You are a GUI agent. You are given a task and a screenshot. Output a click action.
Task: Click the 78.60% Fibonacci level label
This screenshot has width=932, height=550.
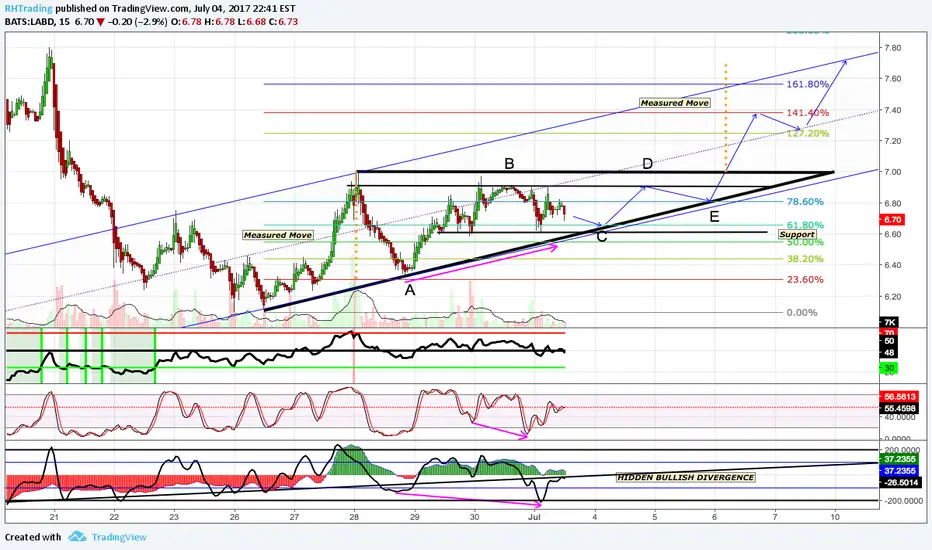pyautogui.click(x=805, y=202)
